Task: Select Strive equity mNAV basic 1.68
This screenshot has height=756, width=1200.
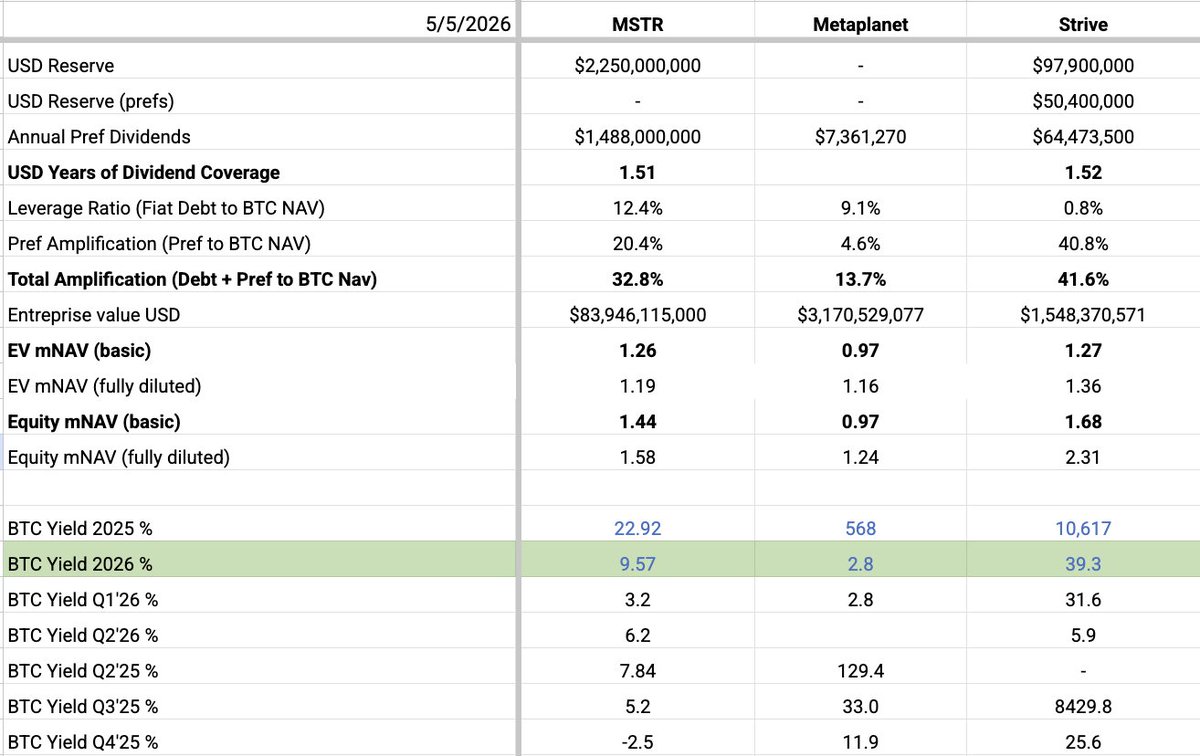Action: click(1083, 422)
